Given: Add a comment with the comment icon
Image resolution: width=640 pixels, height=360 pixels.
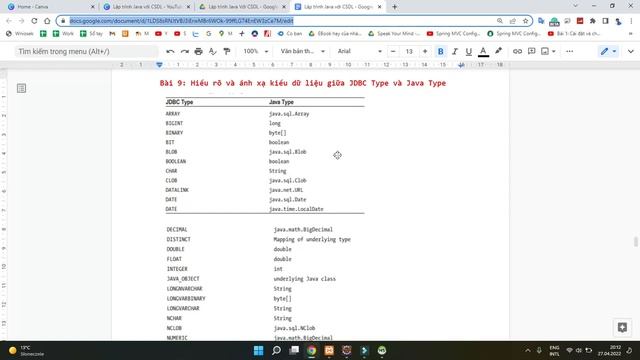Looking at the screenshot, I should click(x=531, y=51).
